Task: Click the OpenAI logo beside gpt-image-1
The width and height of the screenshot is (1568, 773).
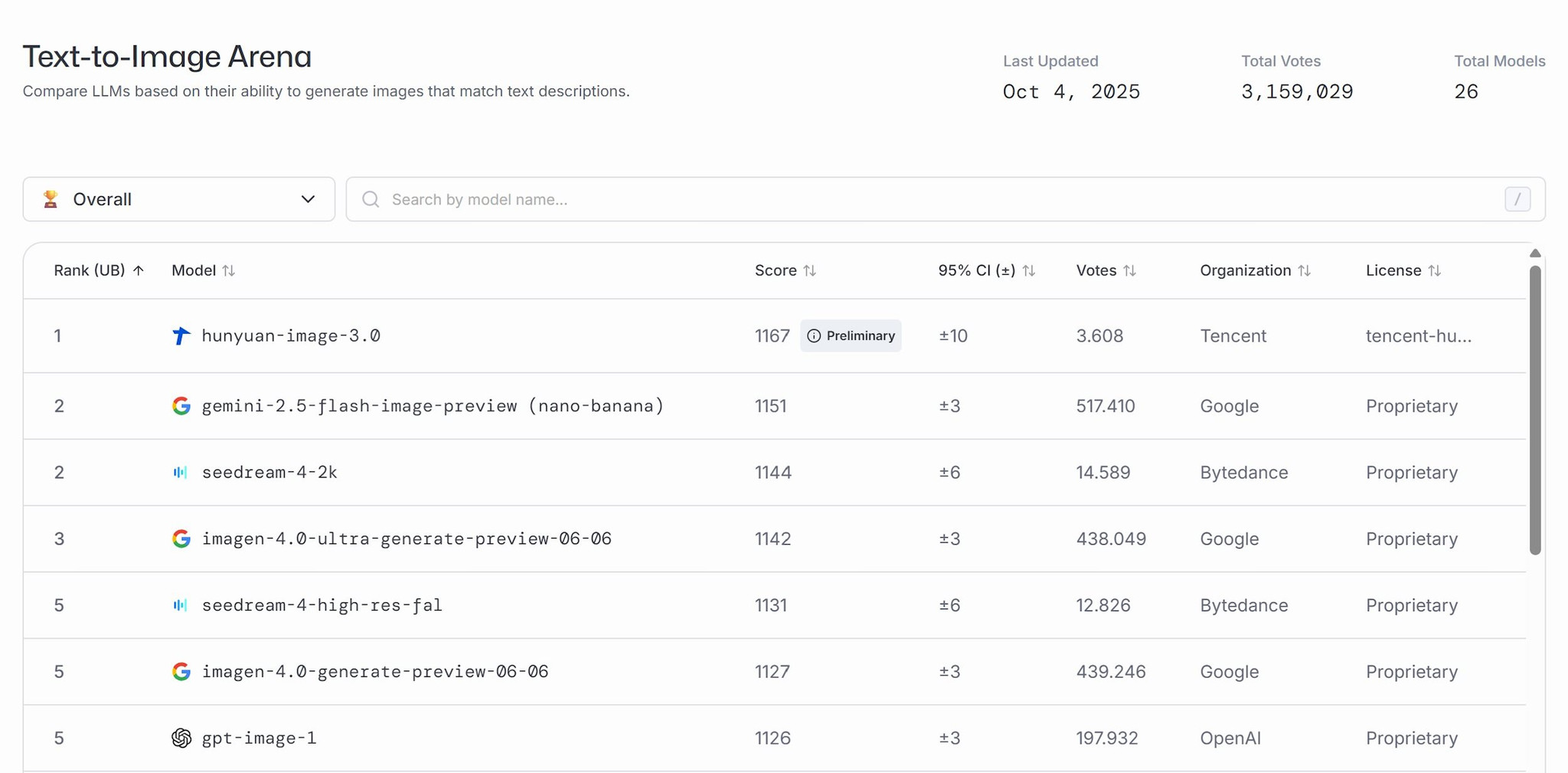Action: tap(181, 738)
